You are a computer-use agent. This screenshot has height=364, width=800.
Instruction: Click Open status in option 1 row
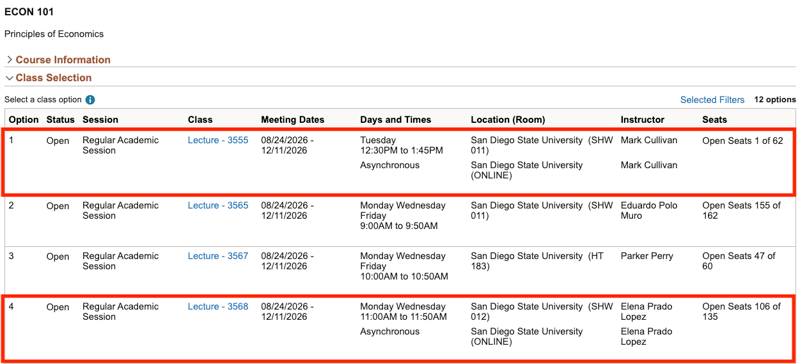[x=58, y=140]
